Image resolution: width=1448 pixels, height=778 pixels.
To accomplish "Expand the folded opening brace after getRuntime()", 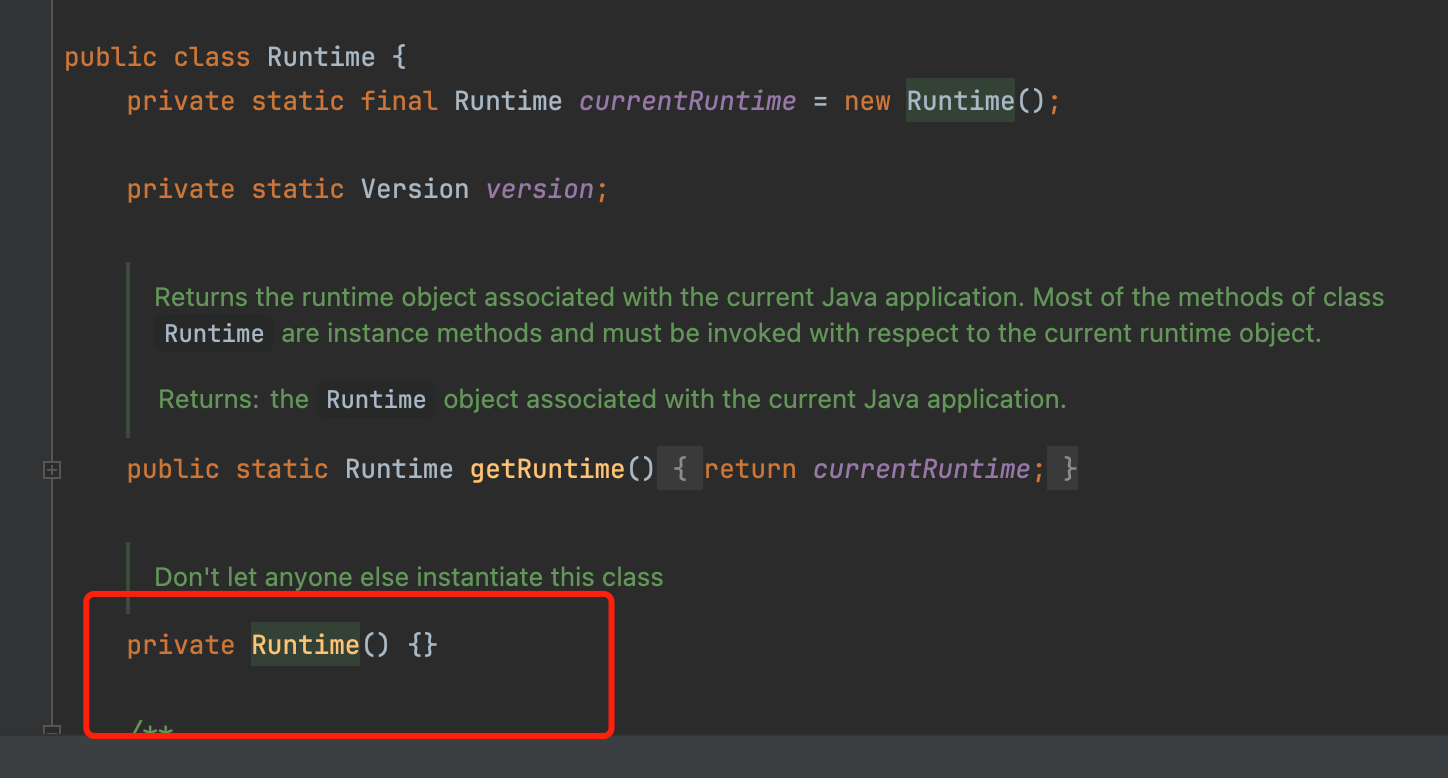I will point(680,469).
